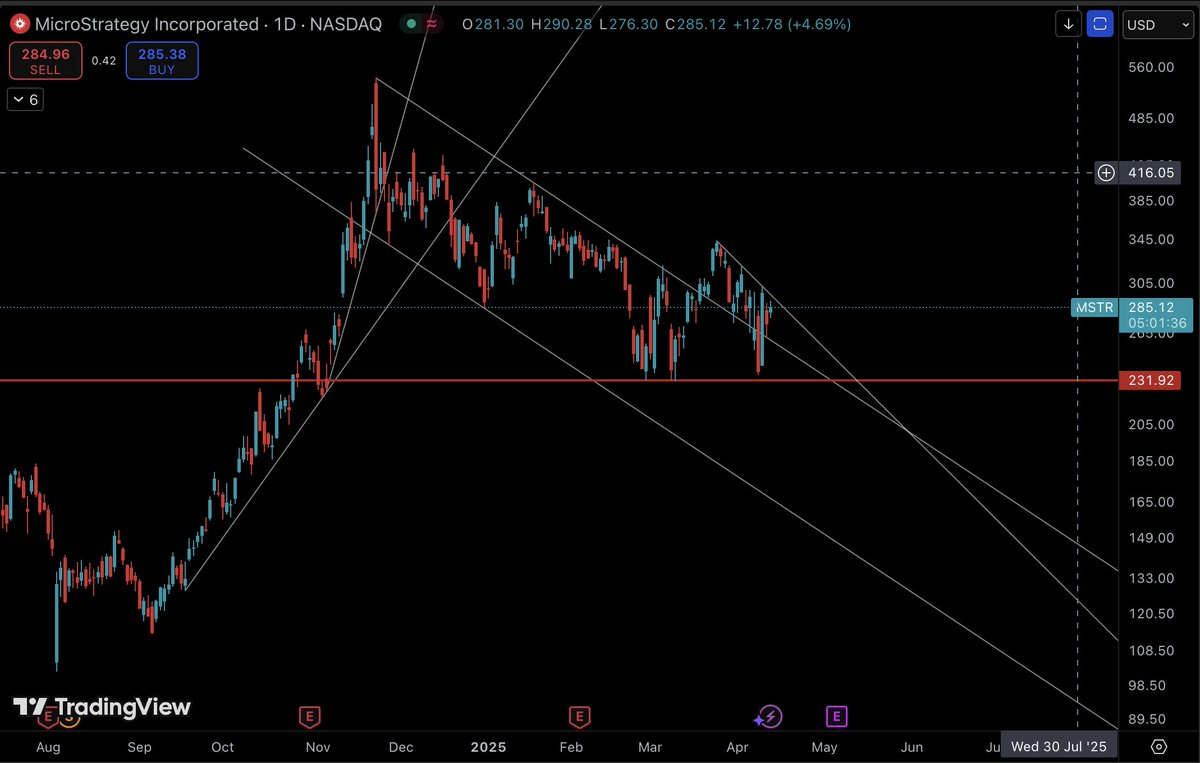
Task: Click the Apr label on time axis
Action: (737, 747)
